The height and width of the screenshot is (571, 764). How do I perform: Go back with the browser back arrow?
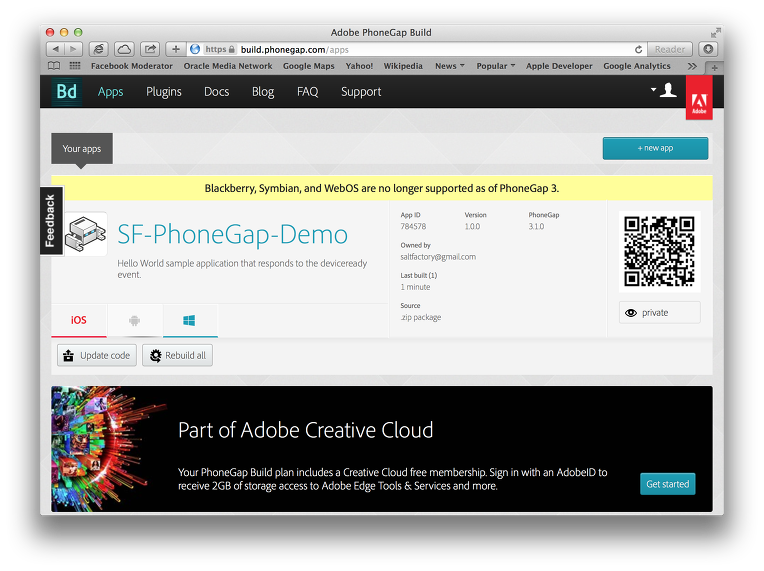coord(56,49)
